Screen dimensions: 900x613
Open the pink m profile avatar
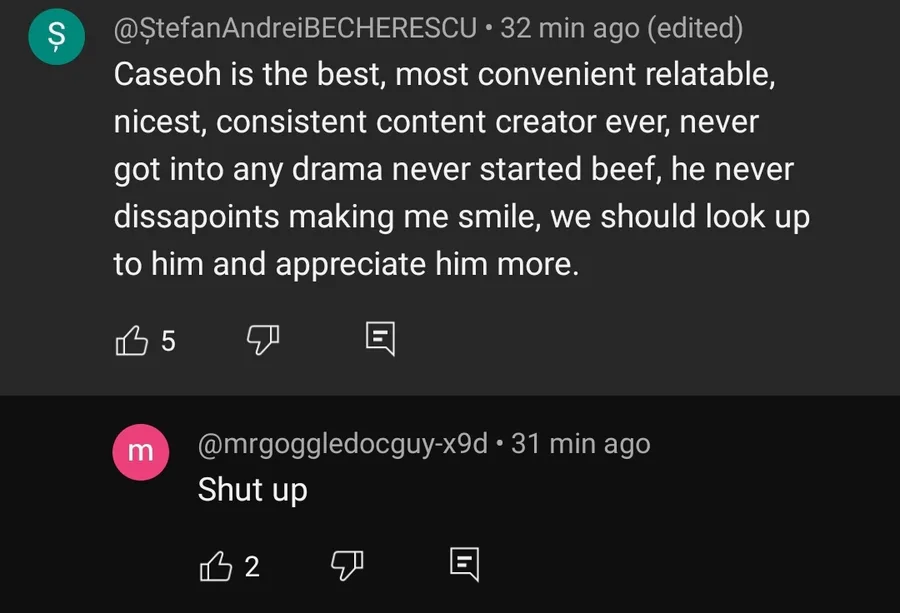(139, 452)
